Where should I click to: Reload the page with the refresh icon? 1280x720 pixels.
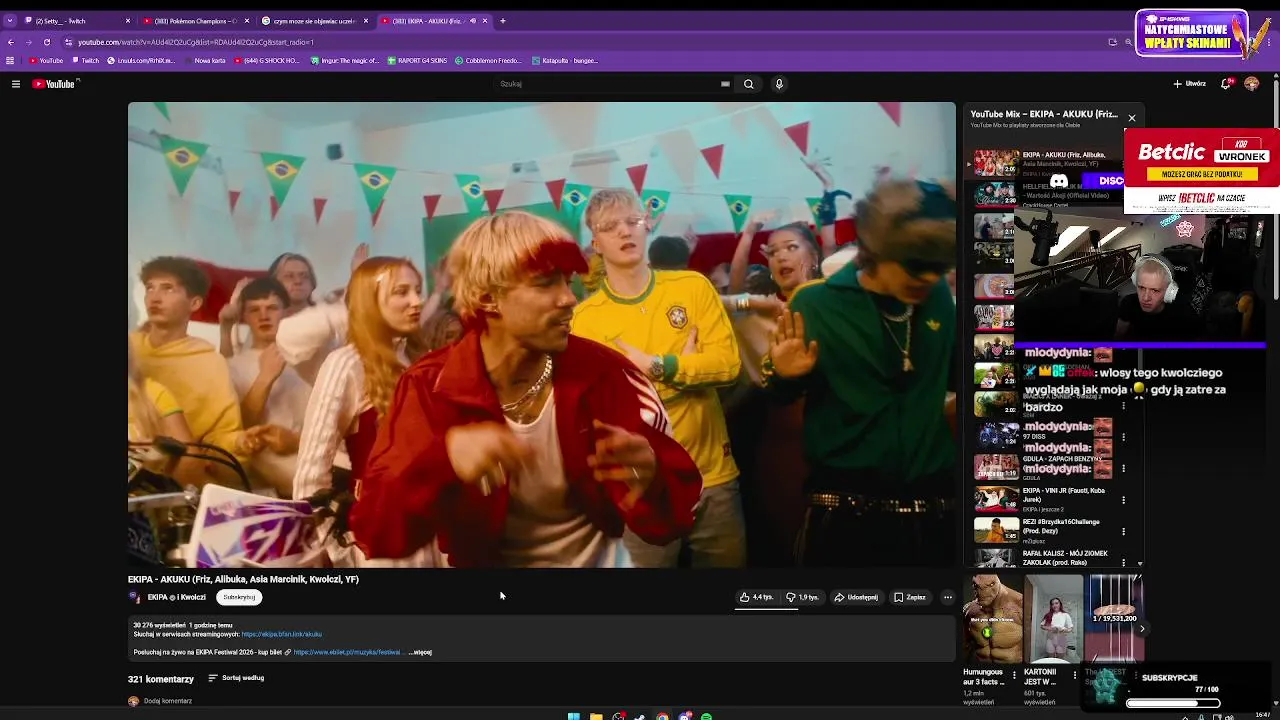47,42
